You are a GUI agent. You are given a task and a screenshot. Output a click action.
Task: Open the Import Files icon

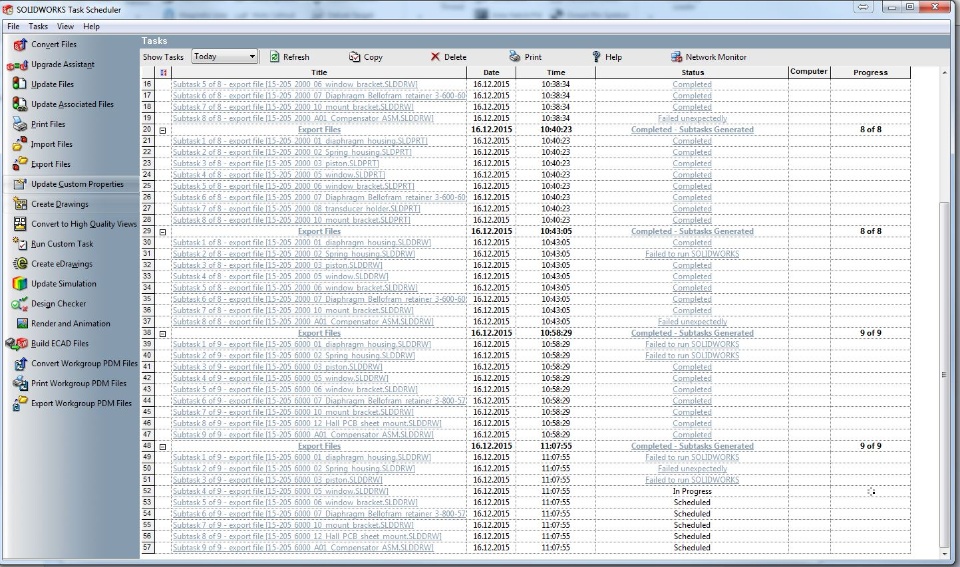(x=20, y=144)
